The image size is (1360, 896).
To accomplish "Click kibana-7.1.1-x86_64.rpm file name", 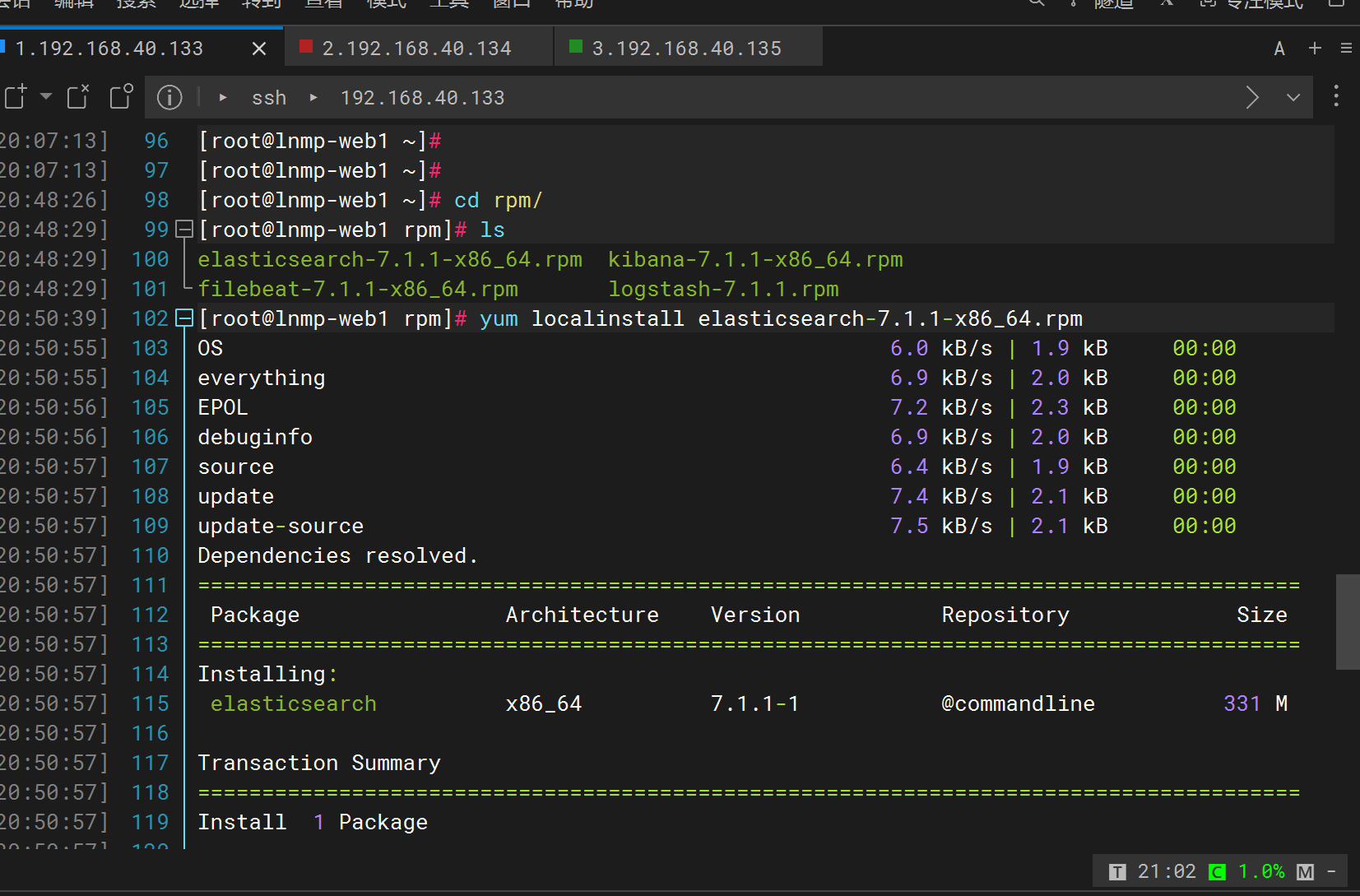I will tap(755, 259).
